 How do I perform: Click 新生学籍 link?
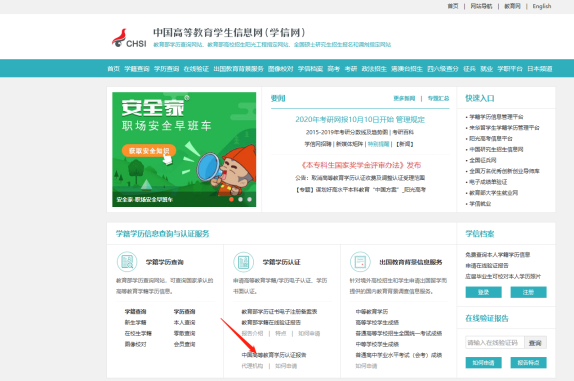pyautogui.click(x=135, y=322)
